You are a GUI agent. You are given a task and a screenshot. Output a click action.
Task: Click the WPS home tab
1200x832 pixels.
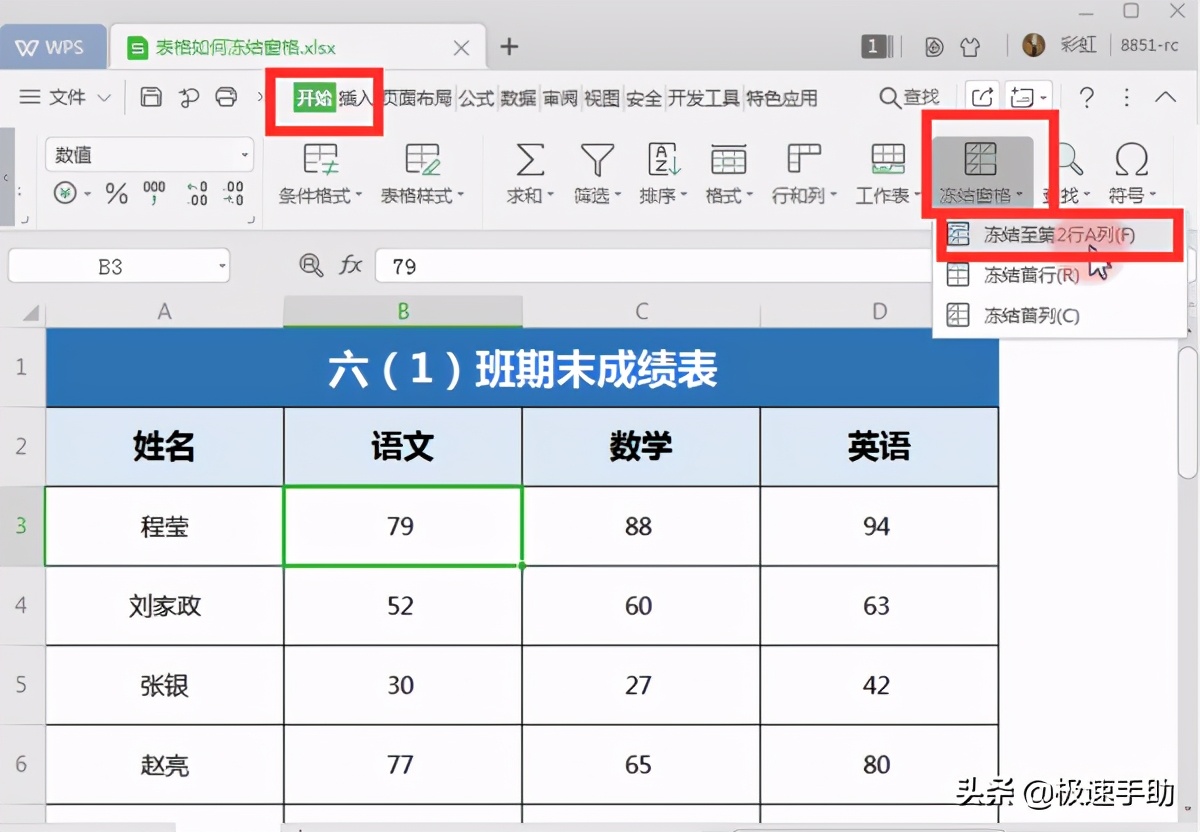[52, 47]
